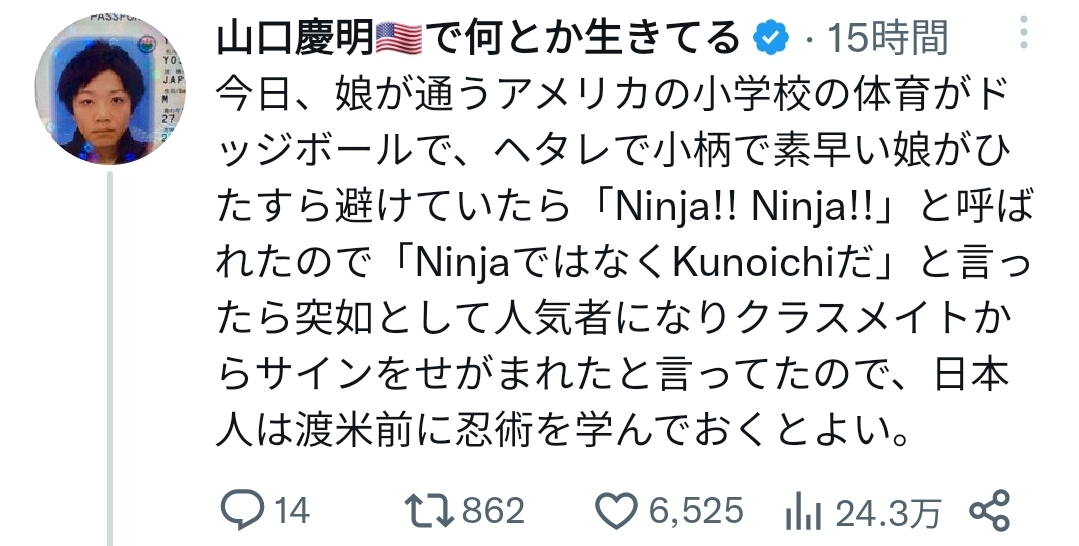Like the tweet with the heart icon
The image size is (1079, 546).
pyautogui.click(x=617, y=512)
